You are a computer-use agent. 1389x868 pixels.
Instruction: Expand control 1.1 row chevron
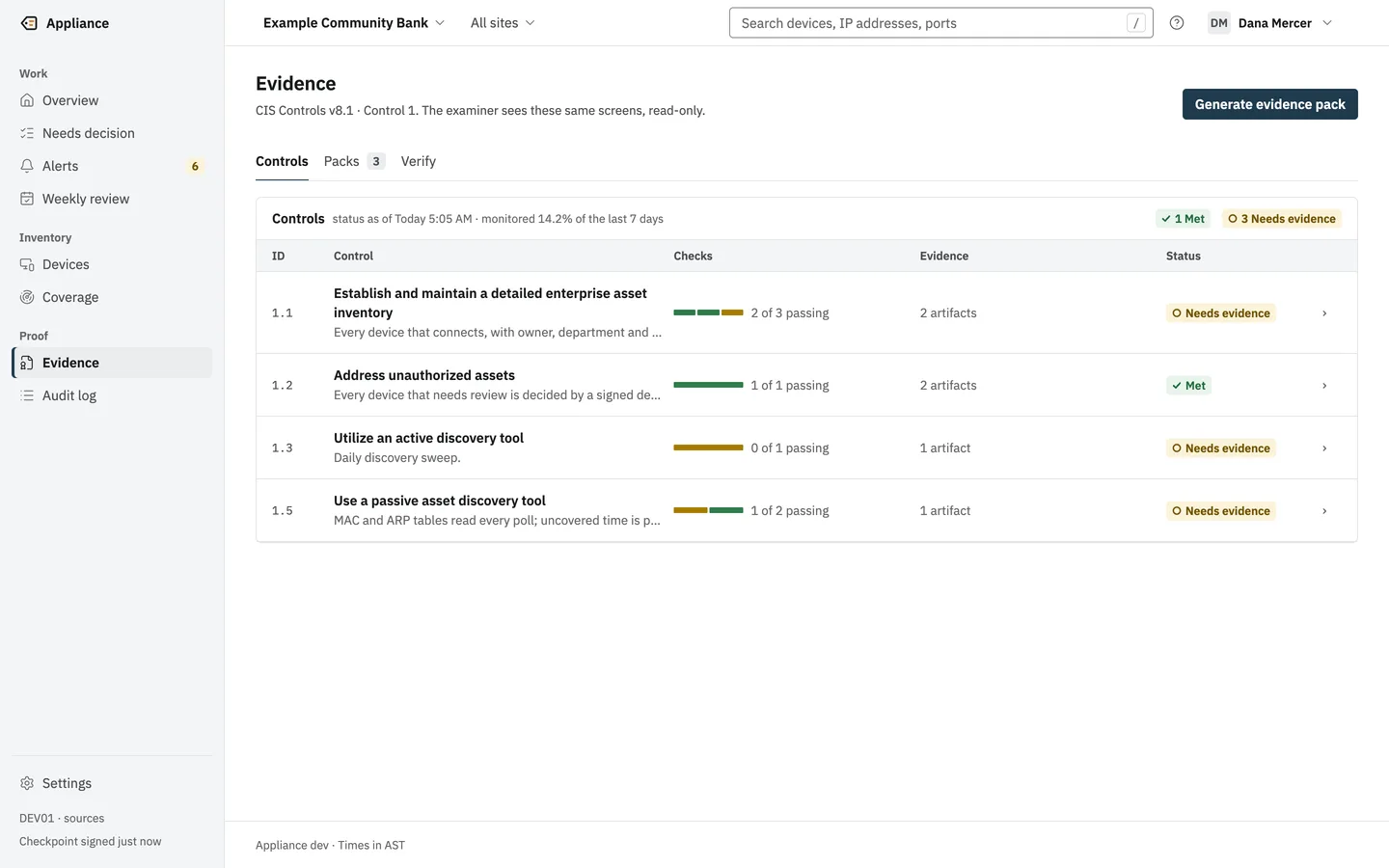[x=1324, y=313]
